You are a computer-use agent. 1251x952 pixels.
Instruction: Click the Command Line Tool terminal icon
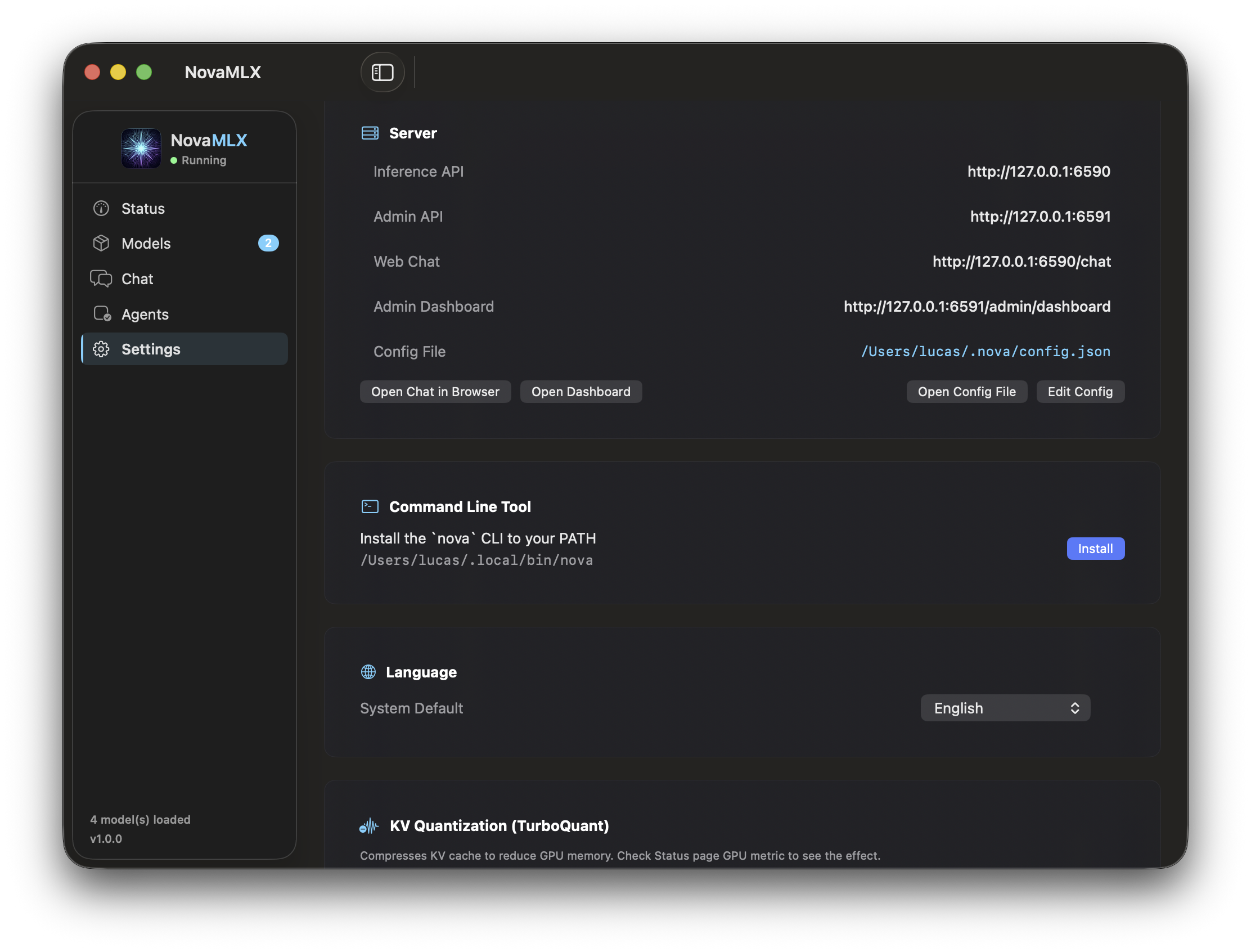pos(370,506)
